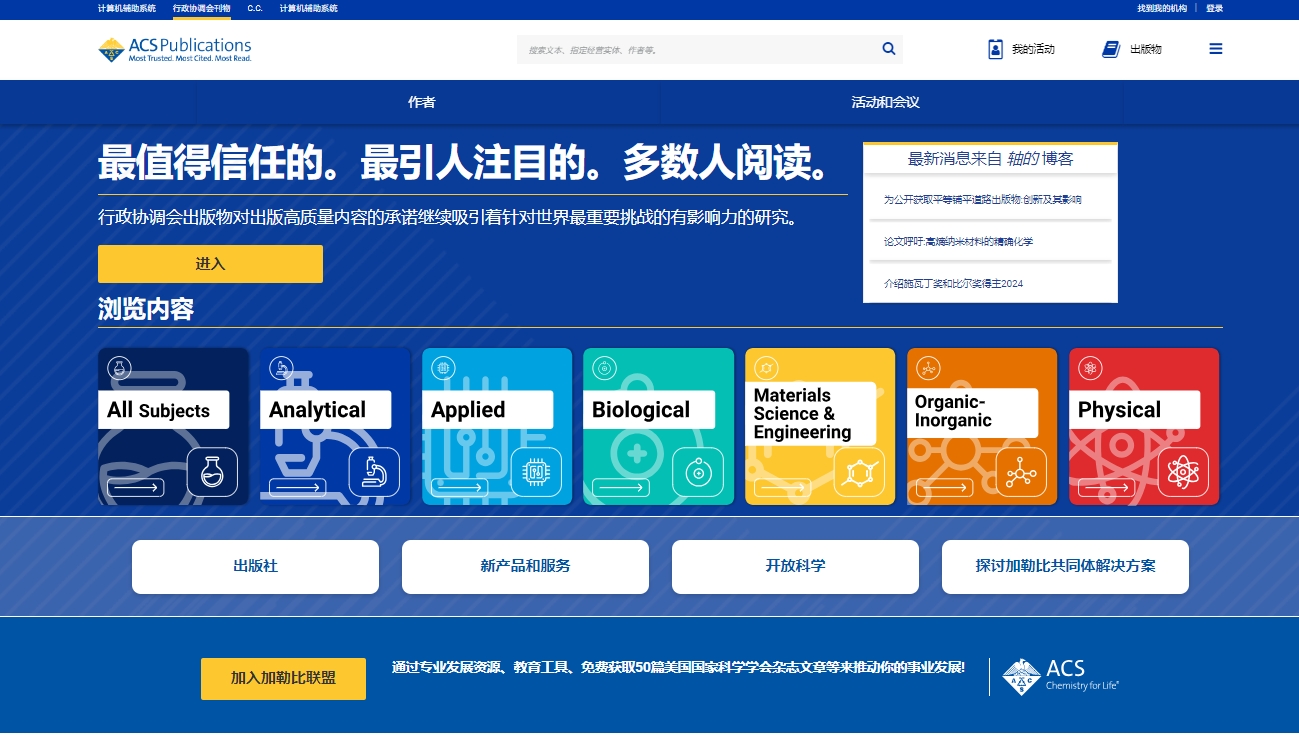The height and width of the screenshot is (743, 1299).
Task: Click the microscope icon on Analytical card
Action: pyautogui.click(x=374, y=472)
